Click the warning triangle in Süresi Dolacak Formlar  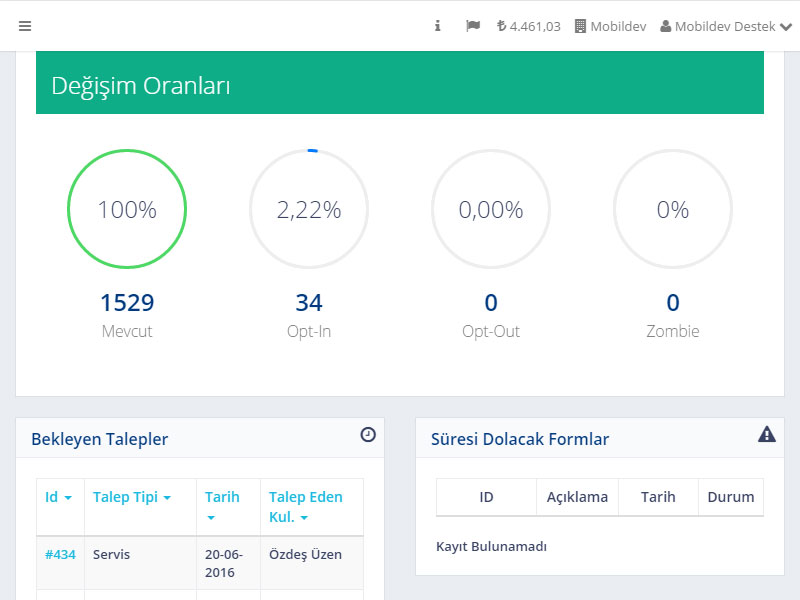pyautogui.click(x=767, y=434)
